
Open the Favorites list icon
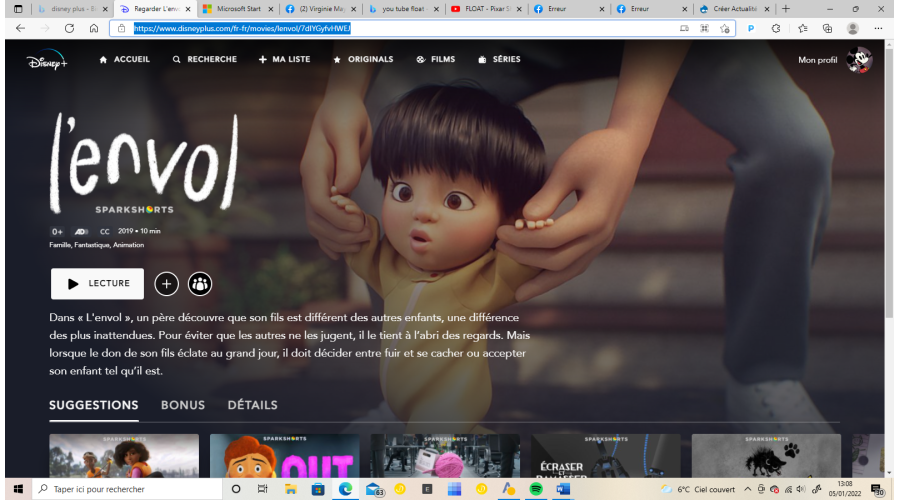point(803,28)
